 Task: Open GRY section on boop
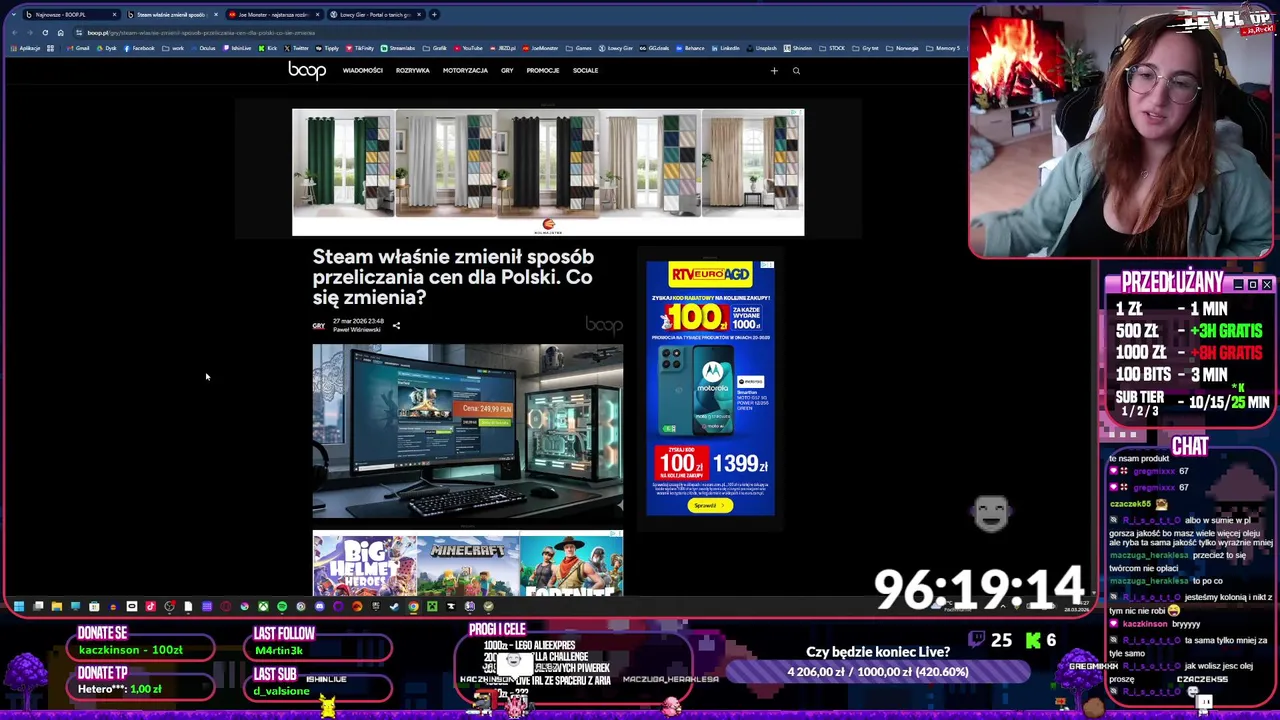point(507,71)
